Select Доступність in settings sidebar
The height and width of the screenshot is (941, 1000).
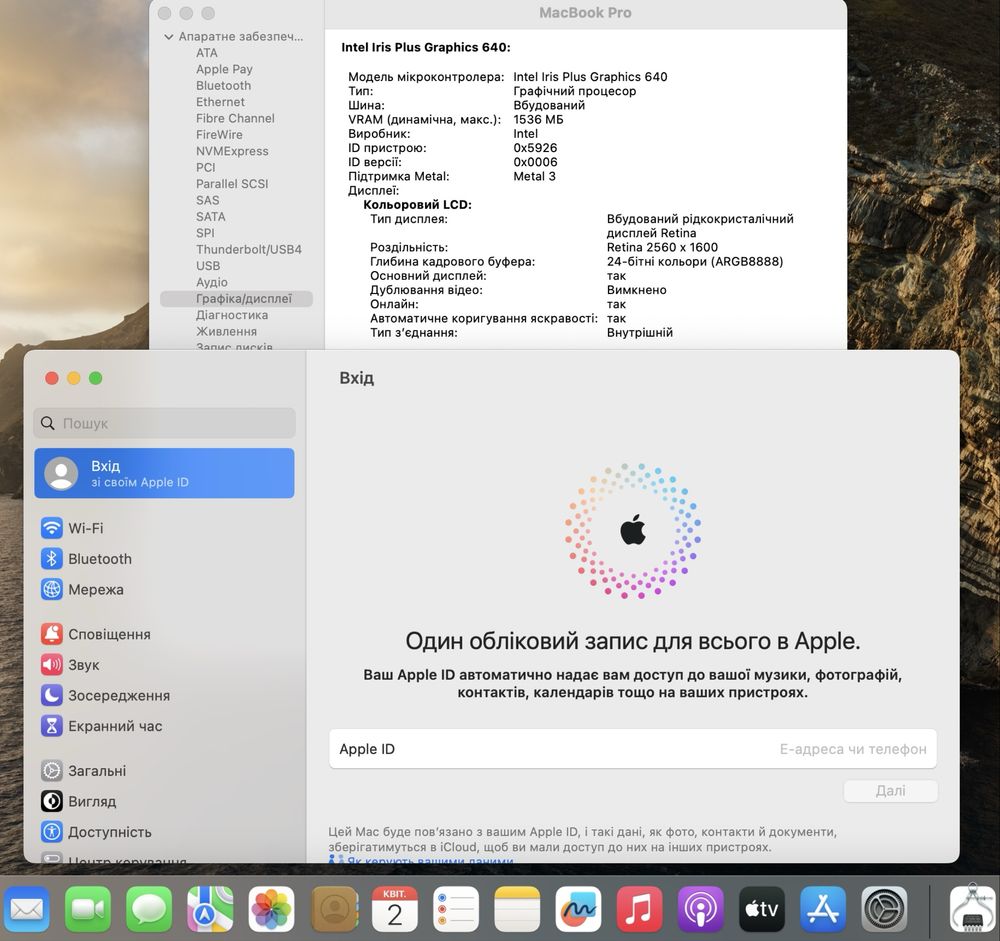(164, 831)
